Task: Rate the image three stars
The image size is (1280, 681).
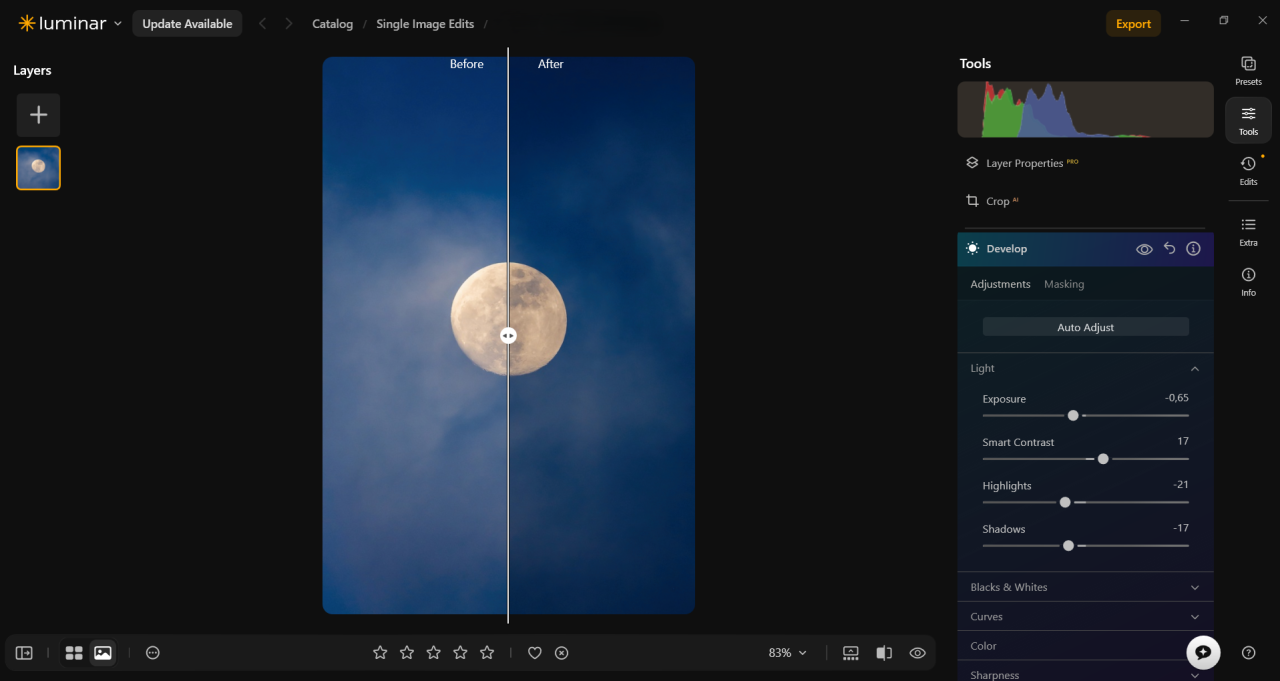Action: pos(434,653)
